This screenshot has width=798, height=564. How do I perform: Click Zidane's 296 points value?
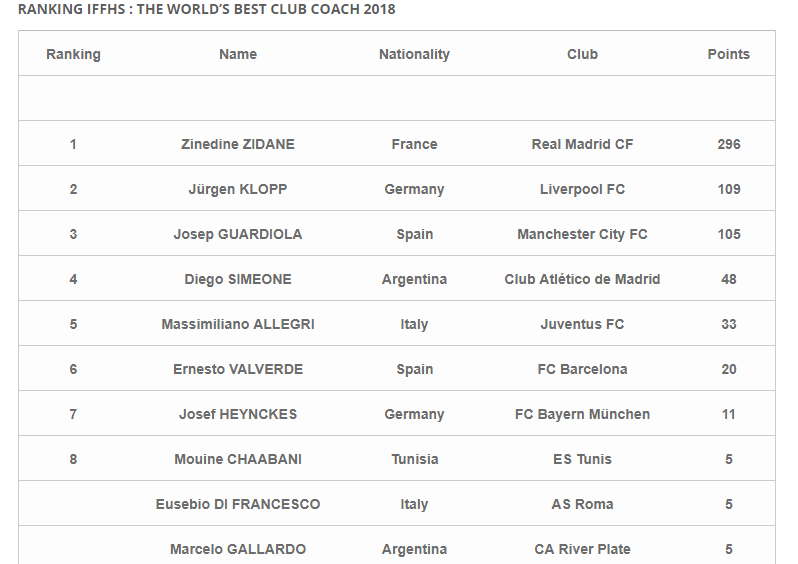(728, 144)
